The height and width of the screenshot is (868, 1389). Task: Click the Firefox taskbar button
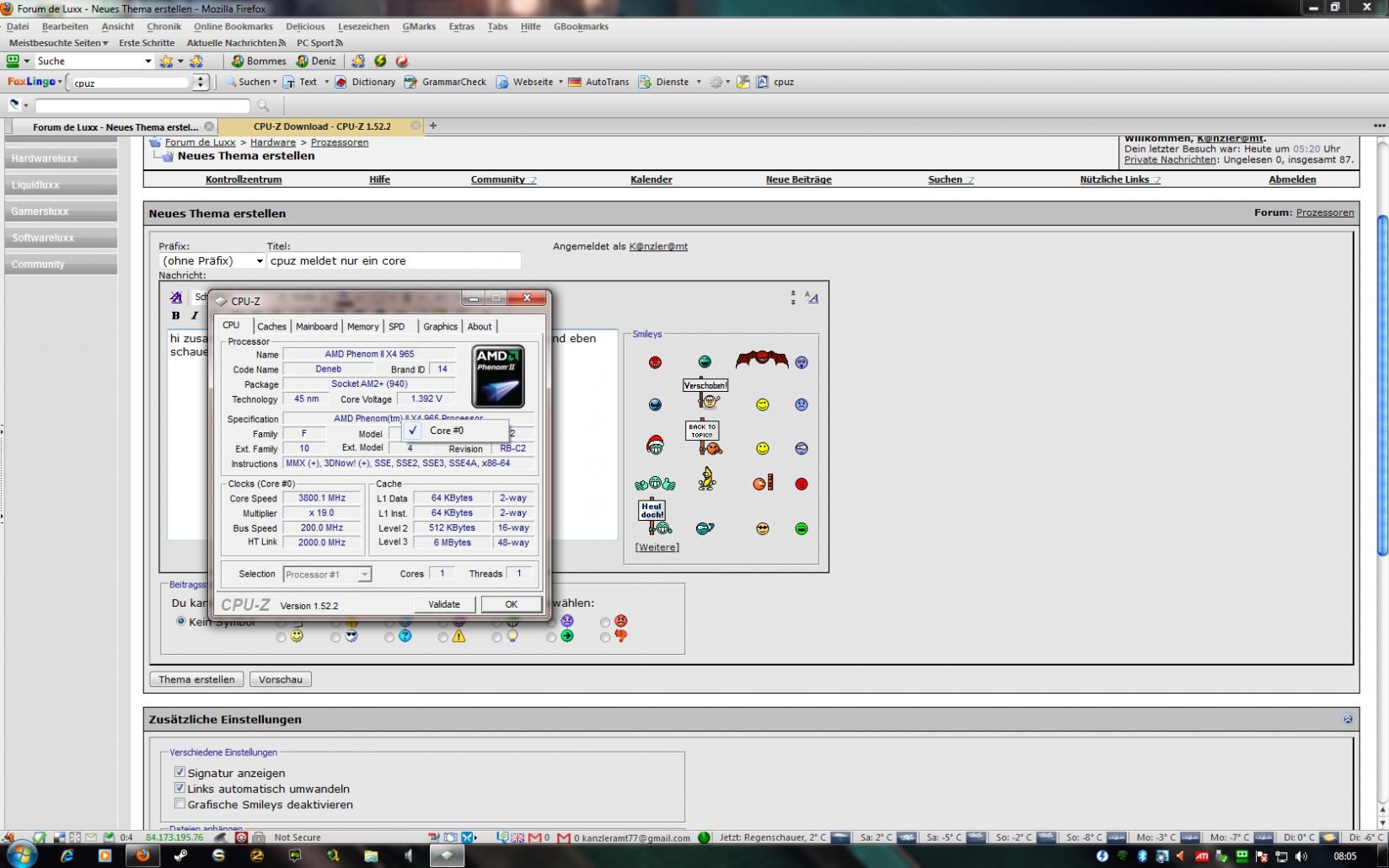coord(142,855)
